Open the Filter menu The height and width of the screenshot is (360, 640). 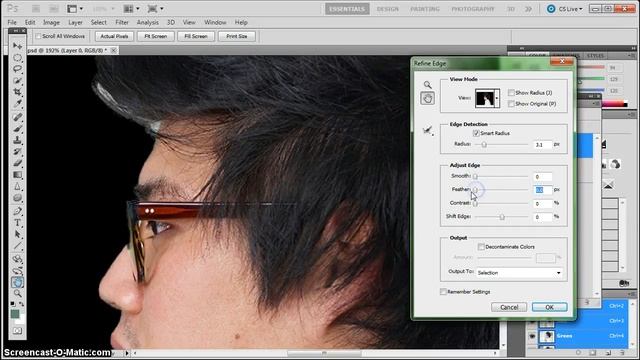(x=122, y=22)
